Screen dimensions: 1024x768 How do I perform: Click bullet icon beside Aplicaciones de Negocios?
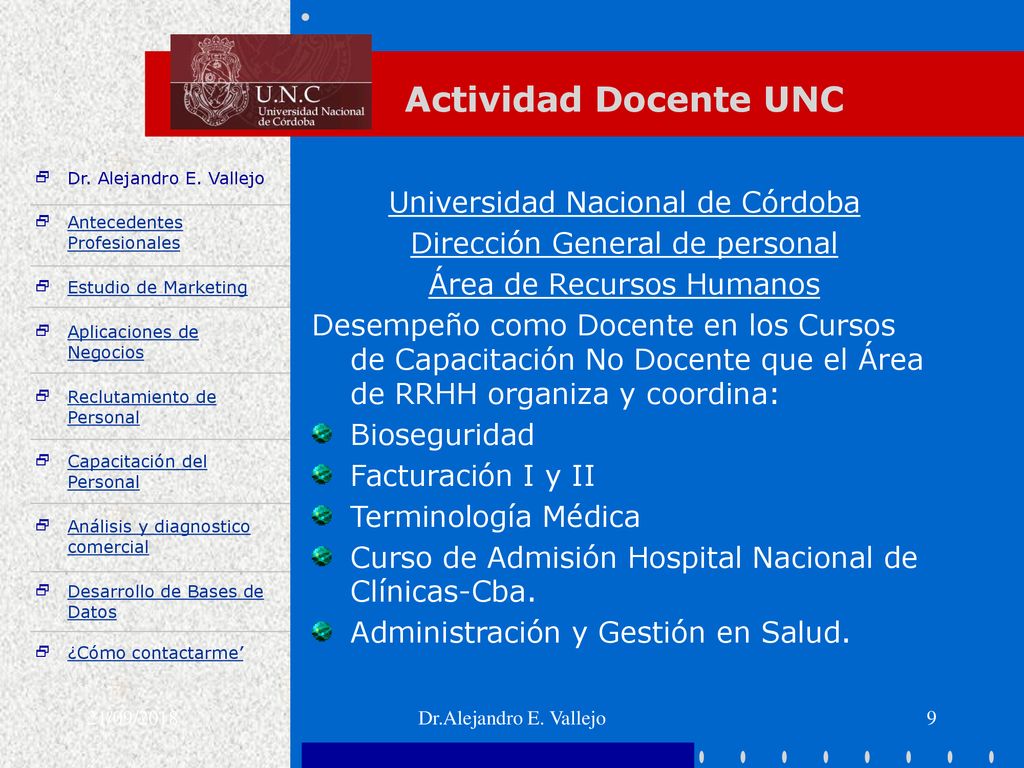coord(42,330)
